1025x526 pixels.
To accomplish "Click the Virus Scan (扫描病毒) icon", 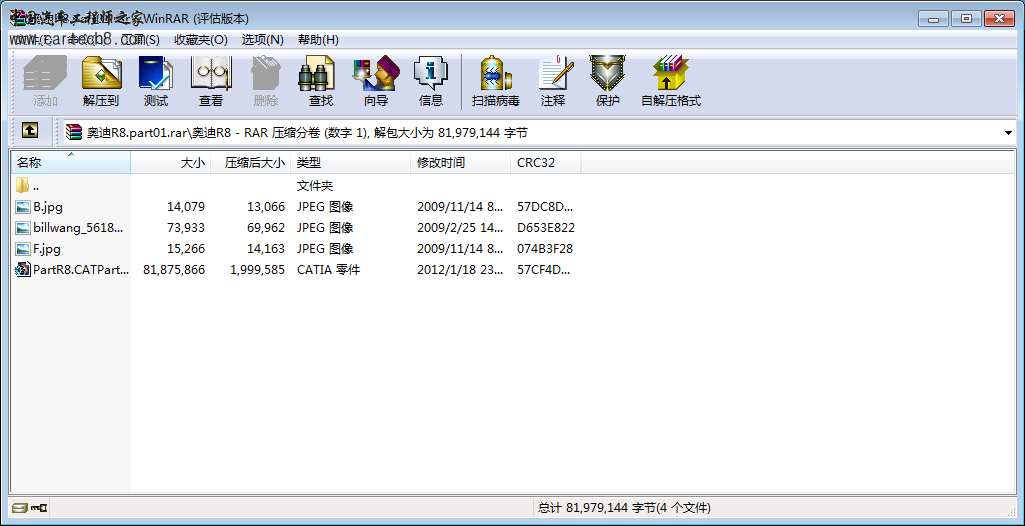I will click(496, 73).
